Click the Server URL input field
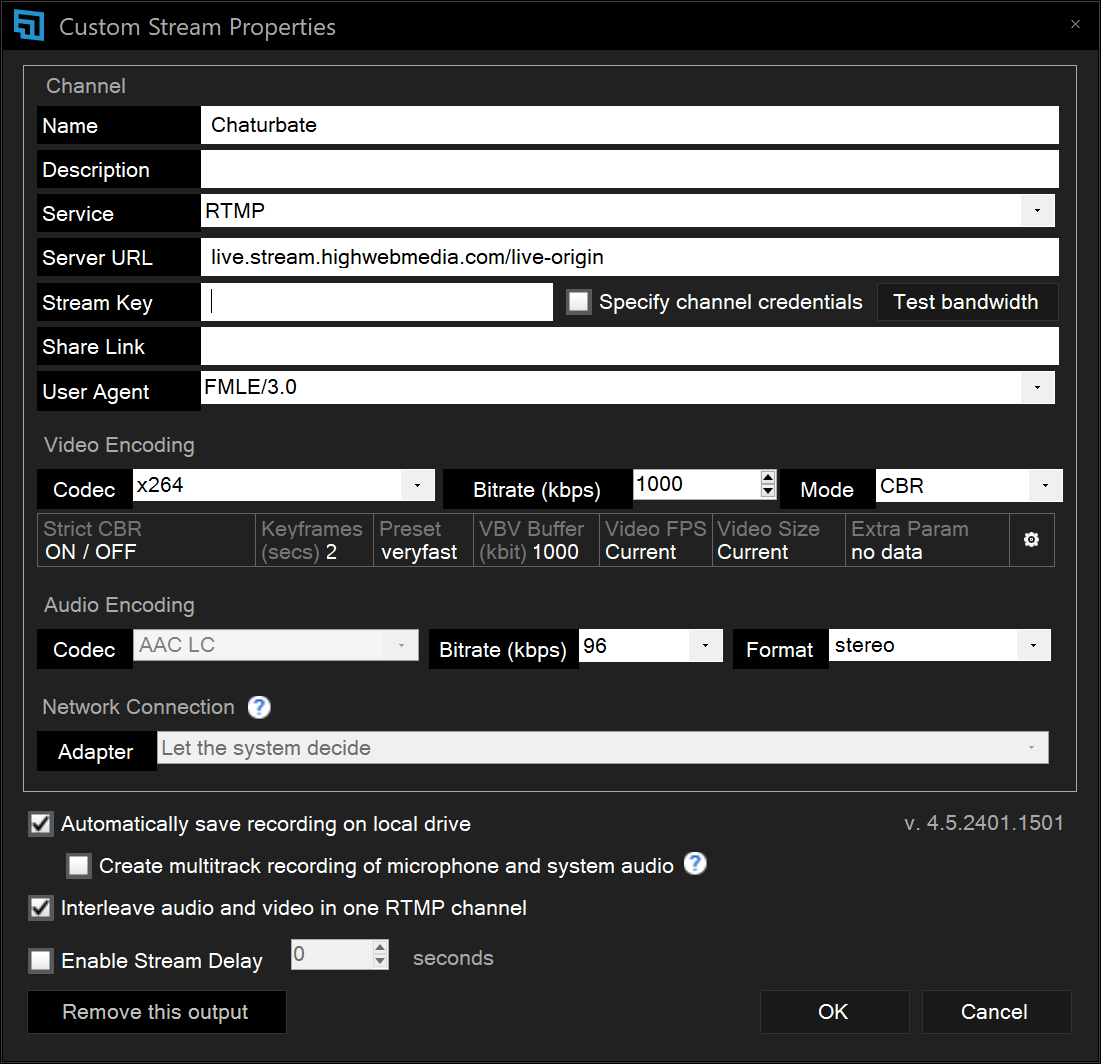The image size is (1101, 1064). 630,257
